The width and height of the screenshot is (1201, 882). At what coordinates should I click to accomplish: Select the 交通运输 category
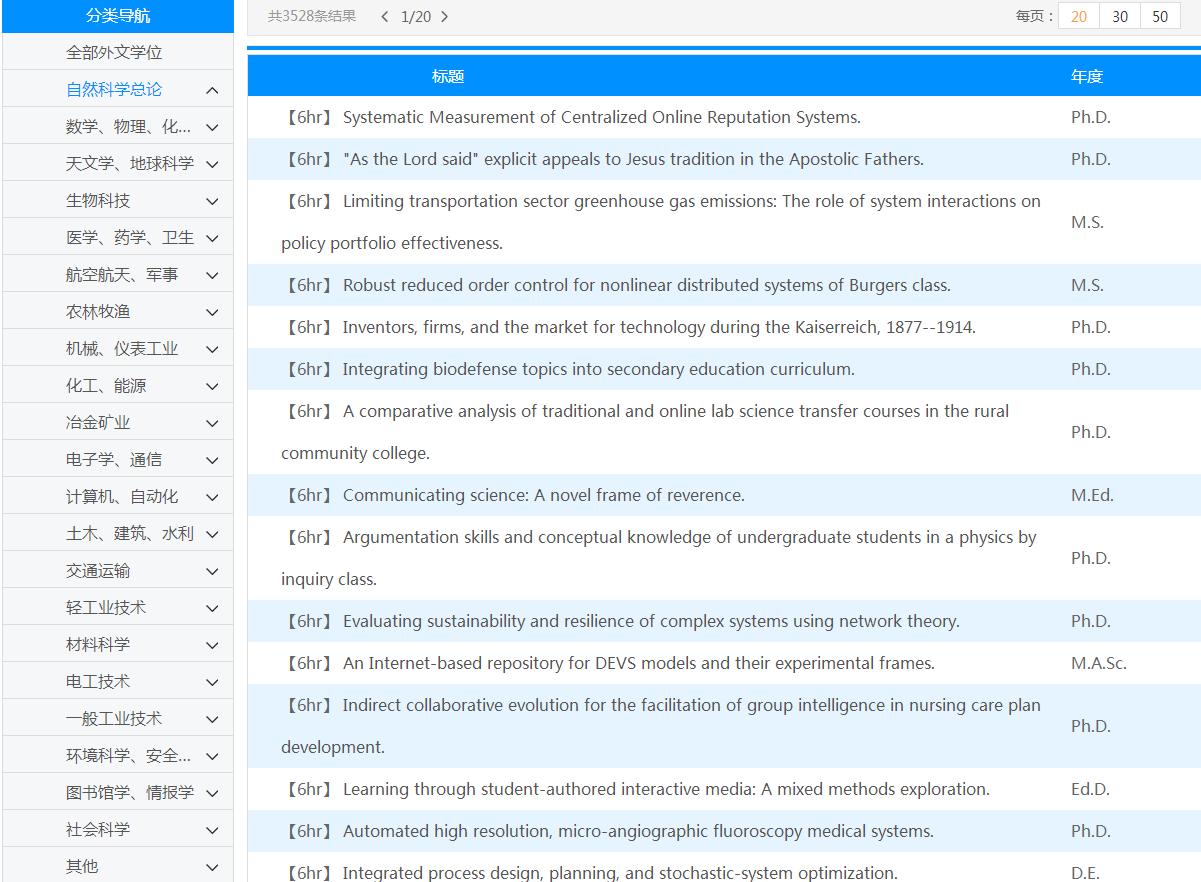point(98,571)
